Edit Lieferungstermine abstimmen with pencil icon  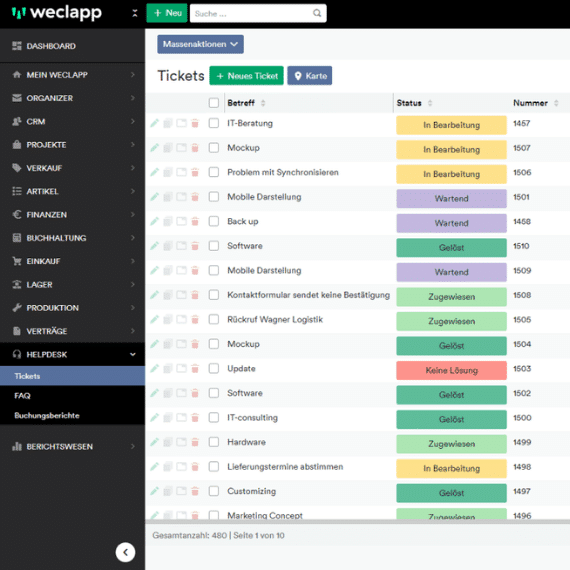click(x=154, y=467)
